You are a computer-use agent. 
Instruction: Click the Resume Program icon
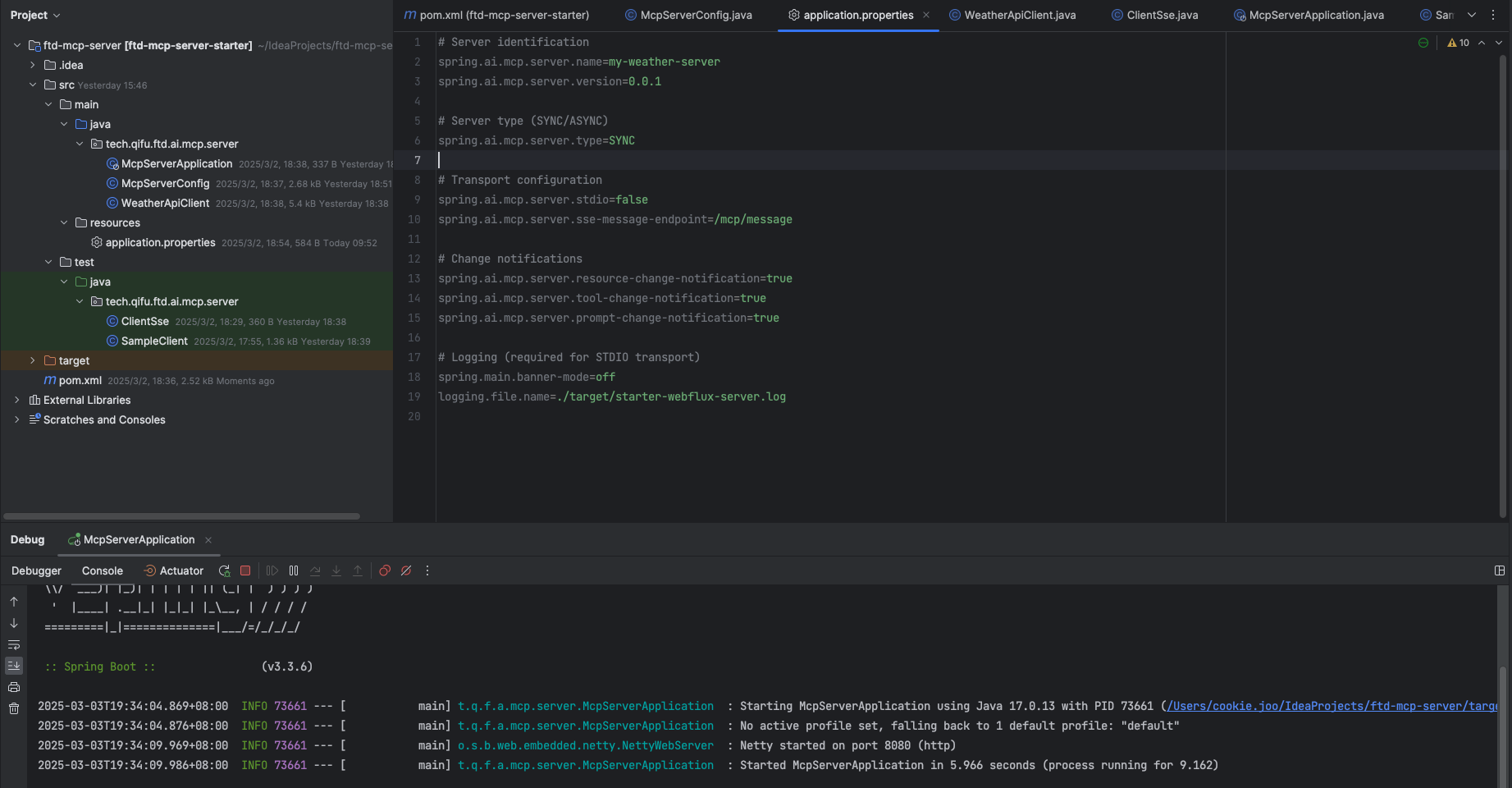[x=272, y=570]
